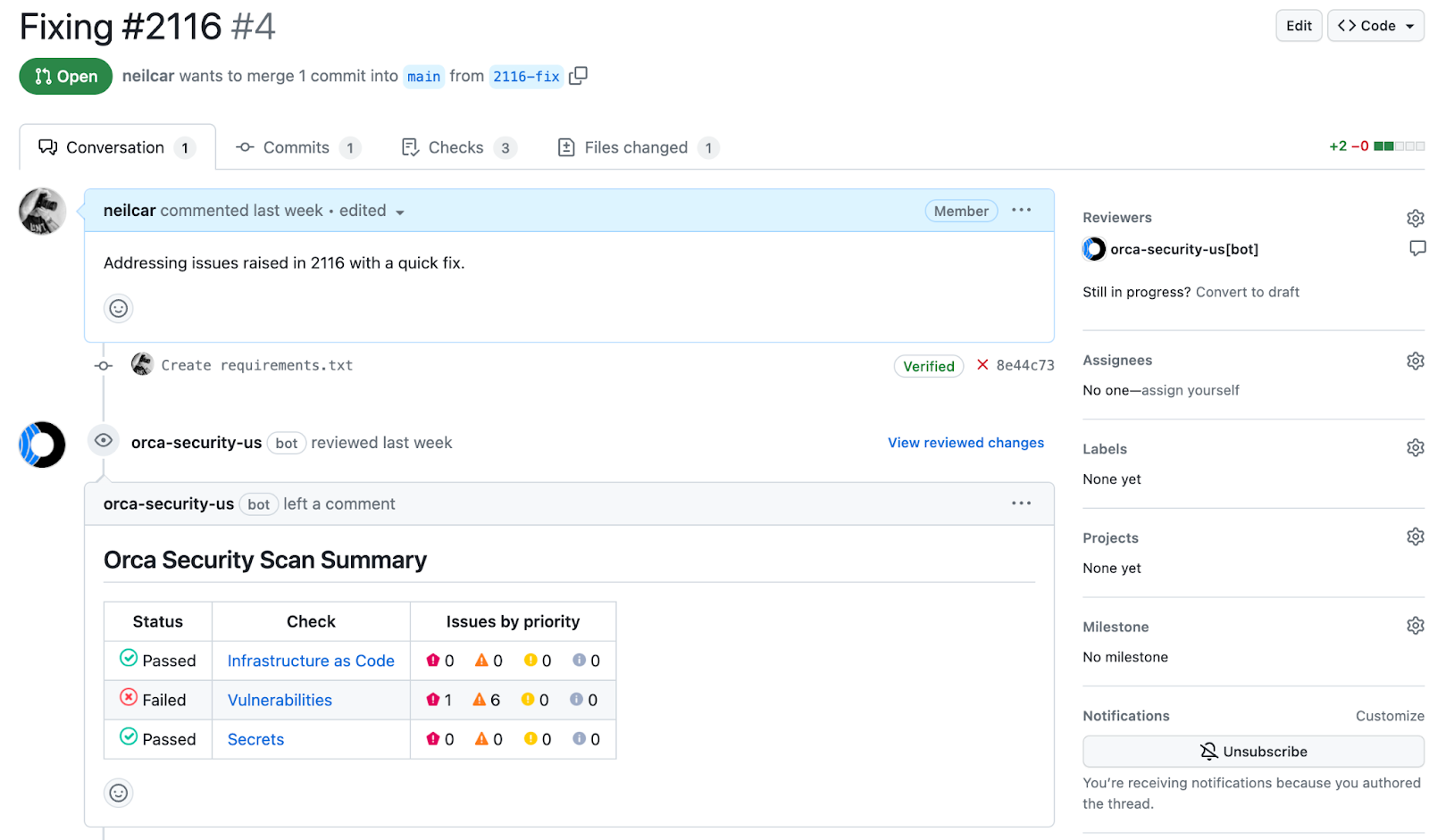The height and width of the screenshot is (840, 1429).
Task: Switch to the Files changed tab
Action: [635, 146]
